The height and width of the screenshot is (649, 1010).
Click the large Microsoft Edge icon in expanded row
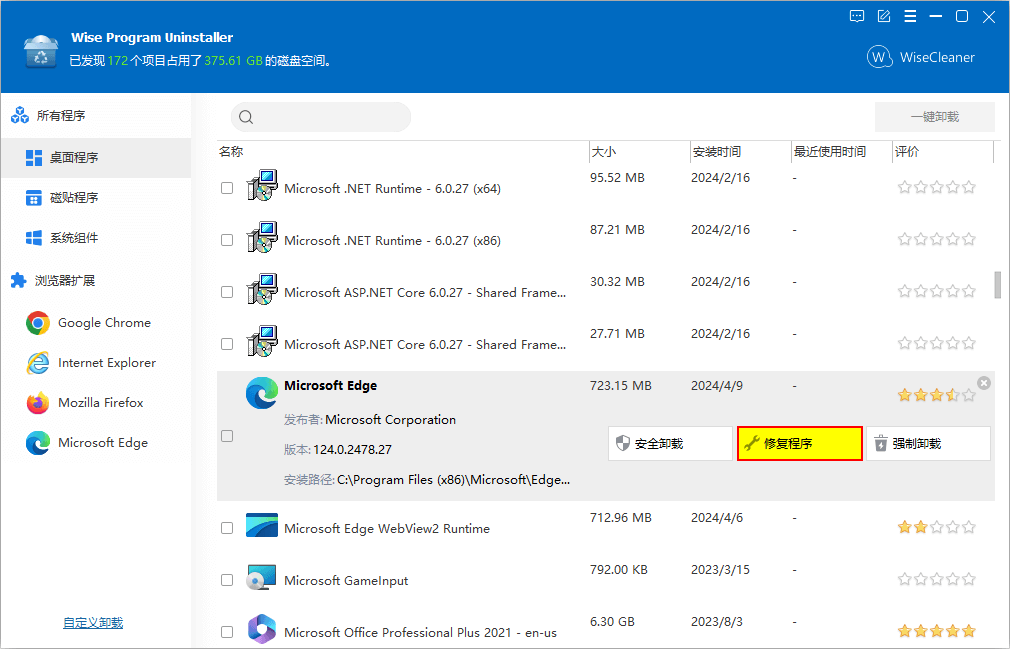[262, 393]
